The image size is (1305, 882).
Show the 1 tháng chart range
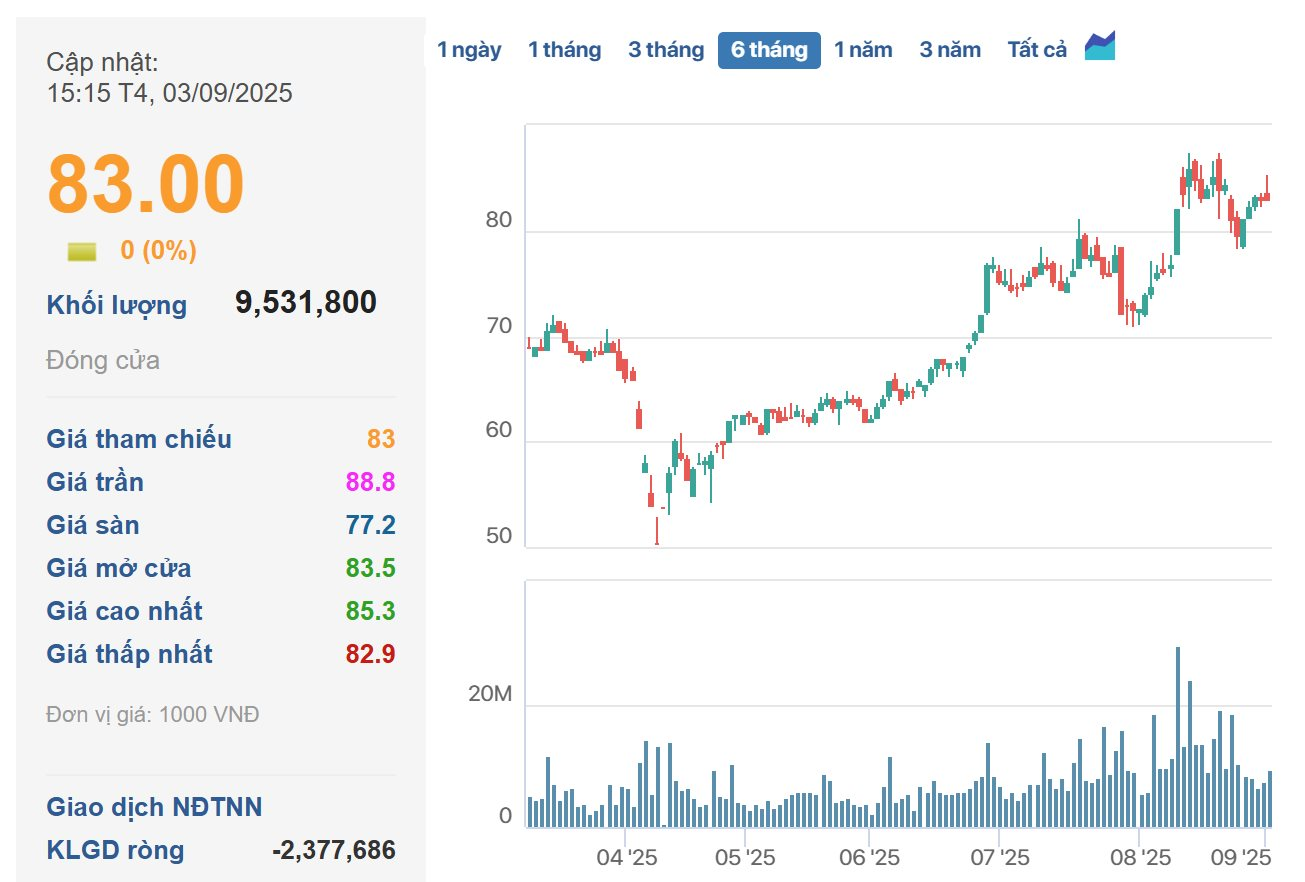(564, 50)
